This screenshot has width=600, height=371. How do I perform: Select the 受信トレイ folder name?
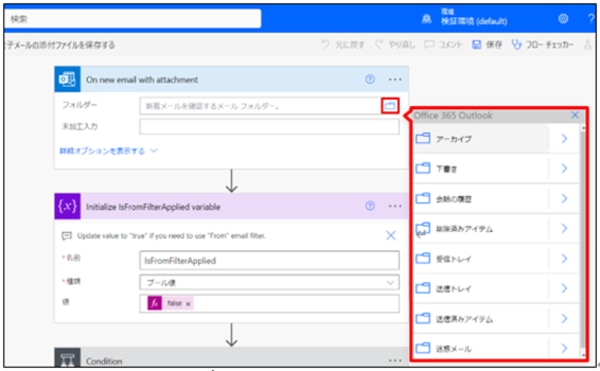[453, 259]
